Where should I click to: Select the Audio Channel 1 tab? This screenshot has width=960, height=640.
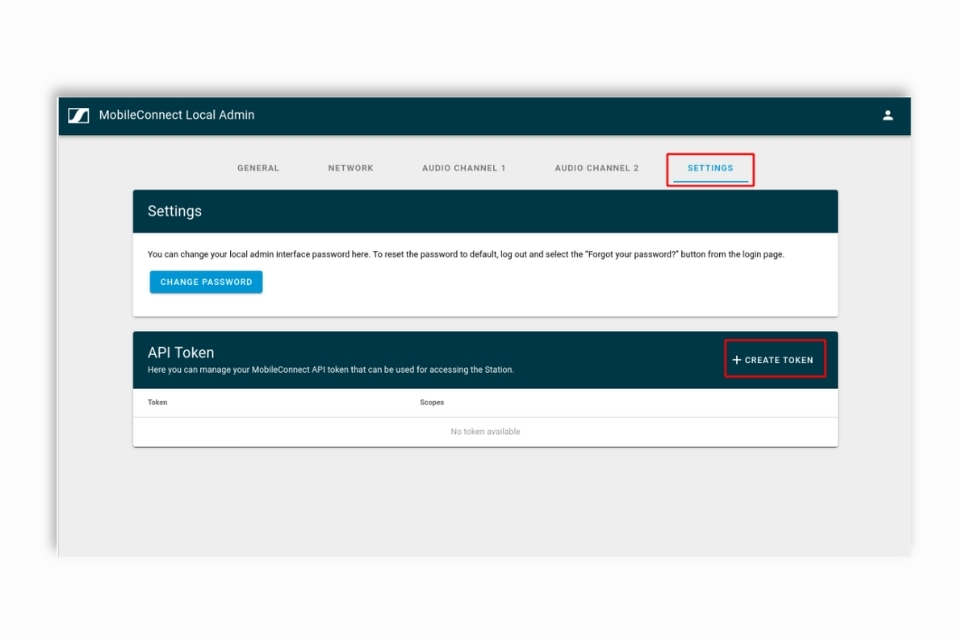463,168
